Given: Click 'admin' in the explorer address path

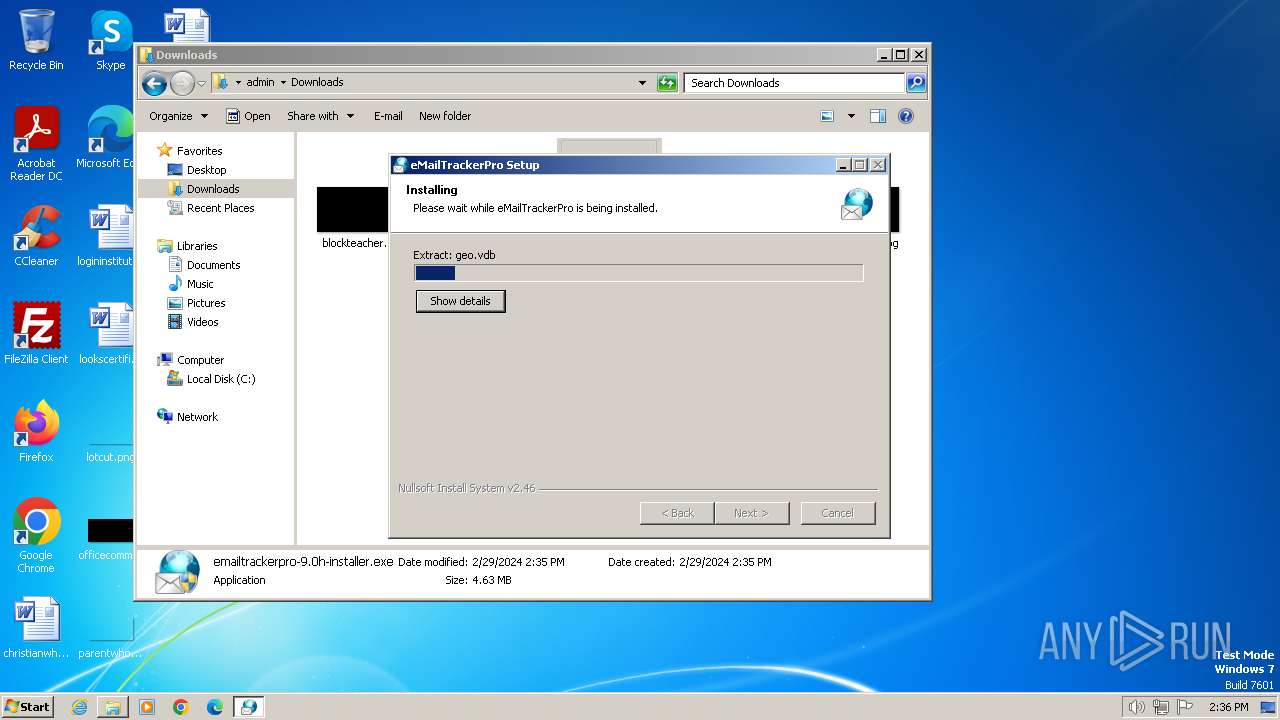Looking at the screenshot, I should 260,82.
